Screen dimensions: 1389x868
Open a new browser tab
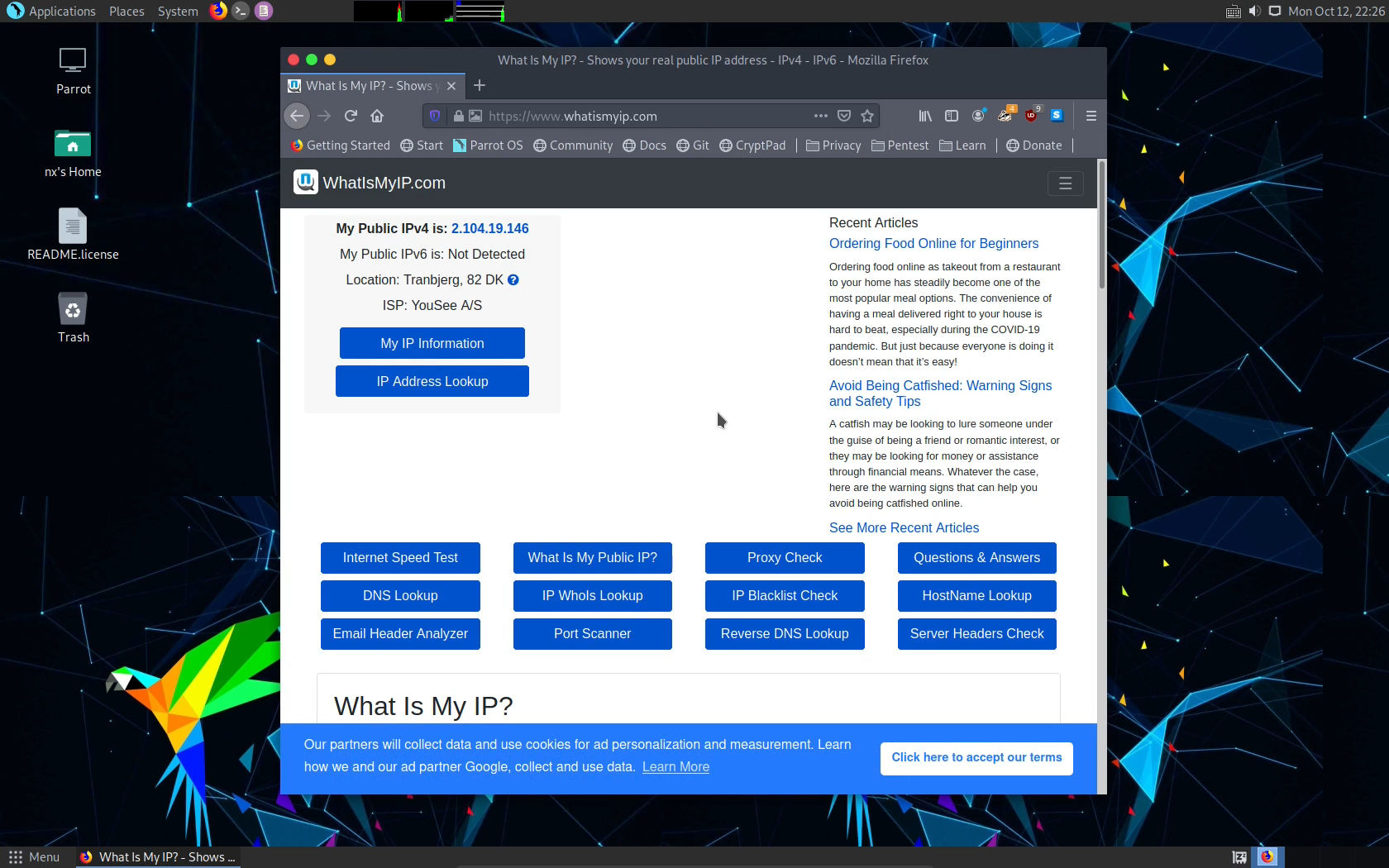tap(479, 85)
